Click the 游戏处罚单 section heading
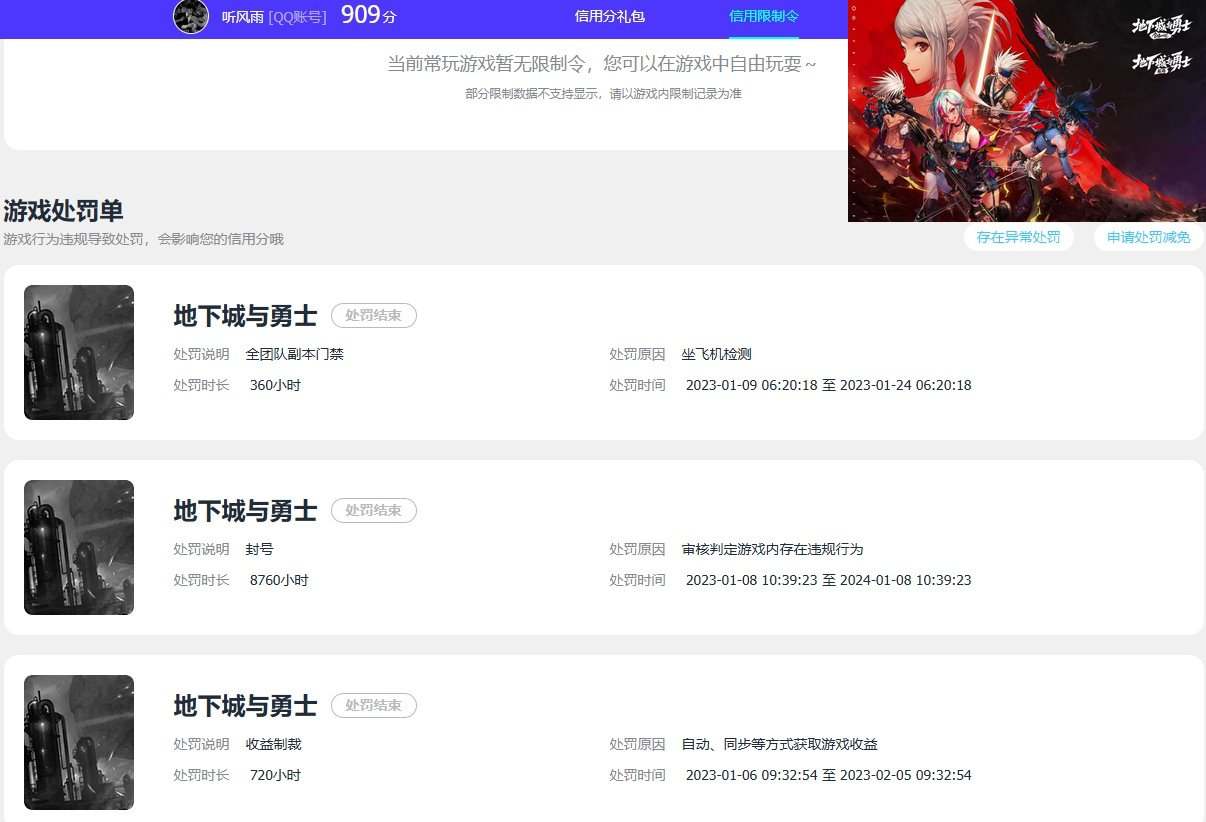 pos(63,211)
